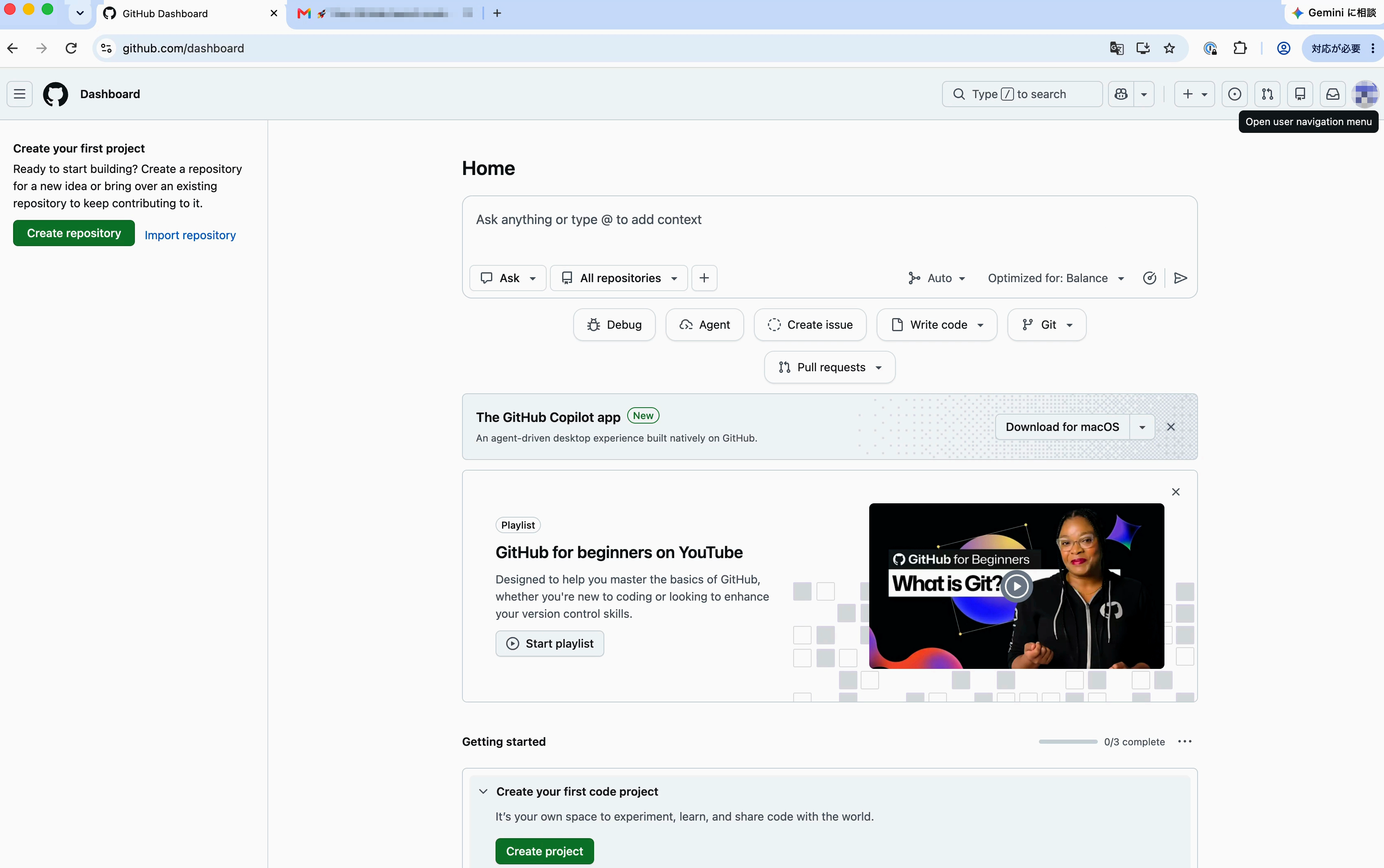Screen dimensions: 1384x868
Task: Expand the Write code dropdown
Action: 937,325
